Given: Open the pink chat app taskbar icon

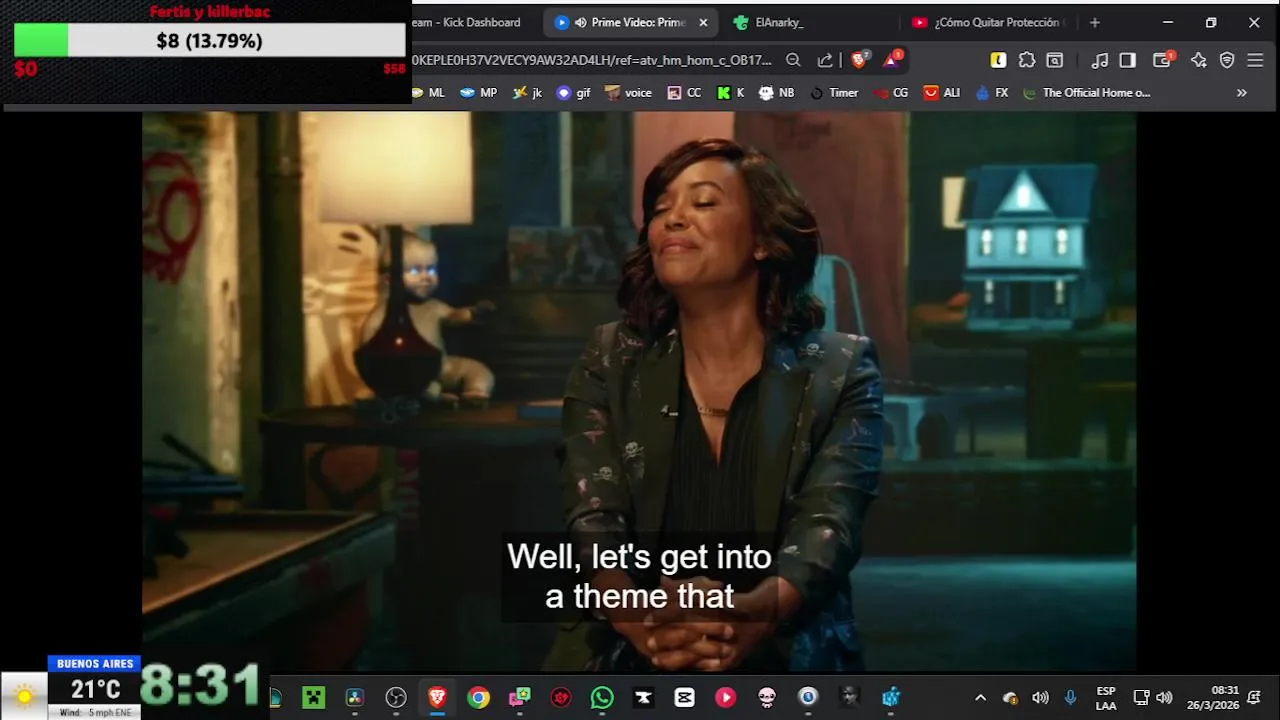Looking at the screenshot, I should [519, 697].
